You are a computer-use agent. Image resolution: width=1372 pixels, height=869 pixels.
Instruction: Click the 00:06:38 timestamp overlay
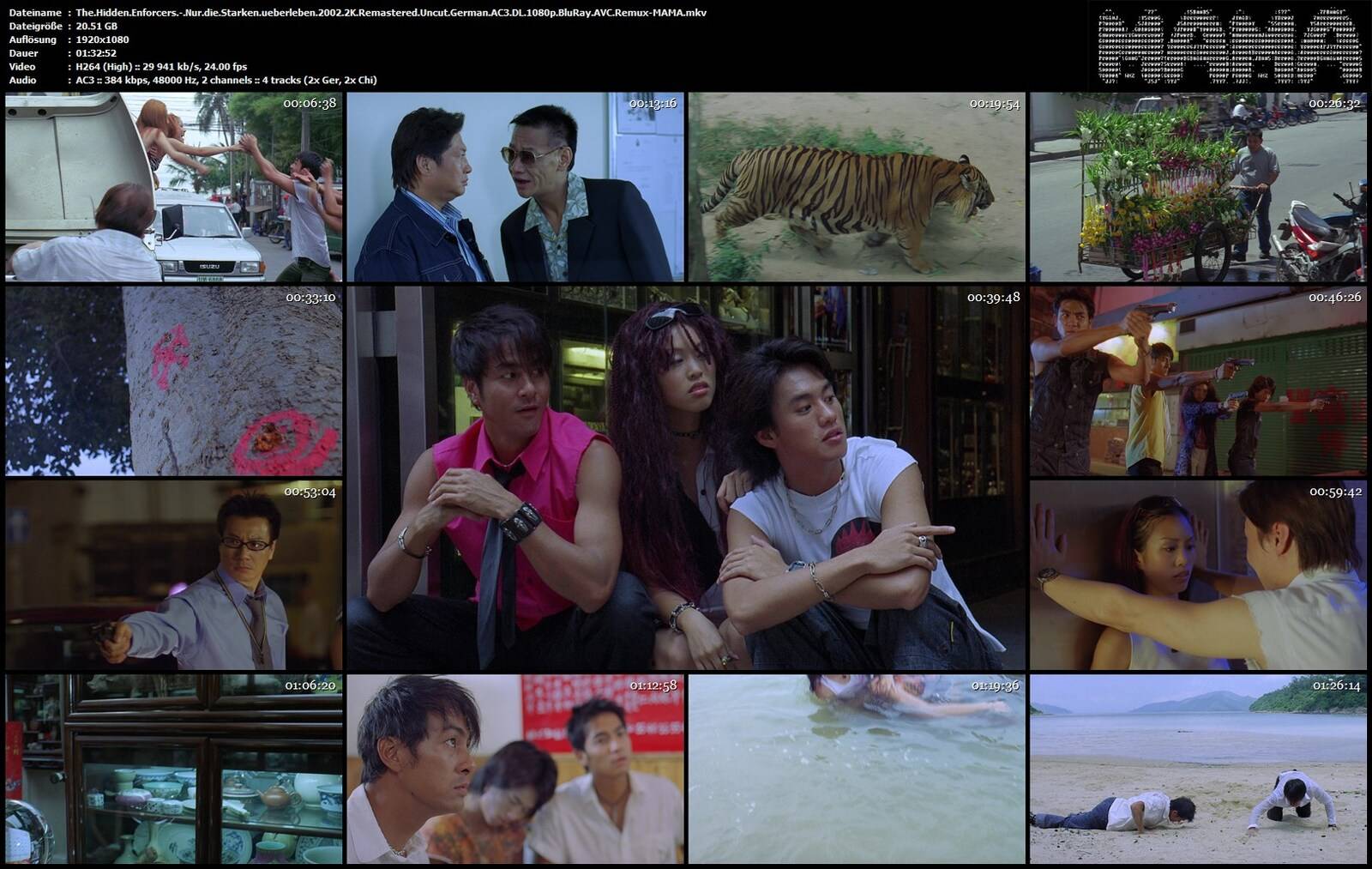(310, 103)
